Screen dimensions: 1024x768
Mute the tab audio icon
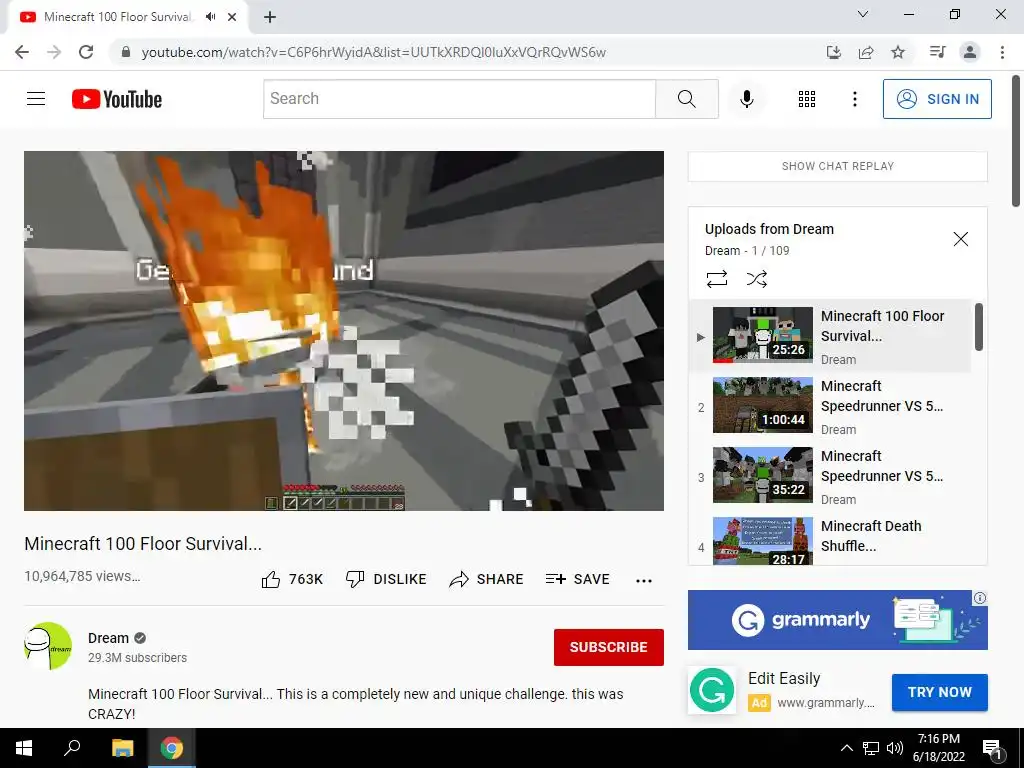coord(210,17)
